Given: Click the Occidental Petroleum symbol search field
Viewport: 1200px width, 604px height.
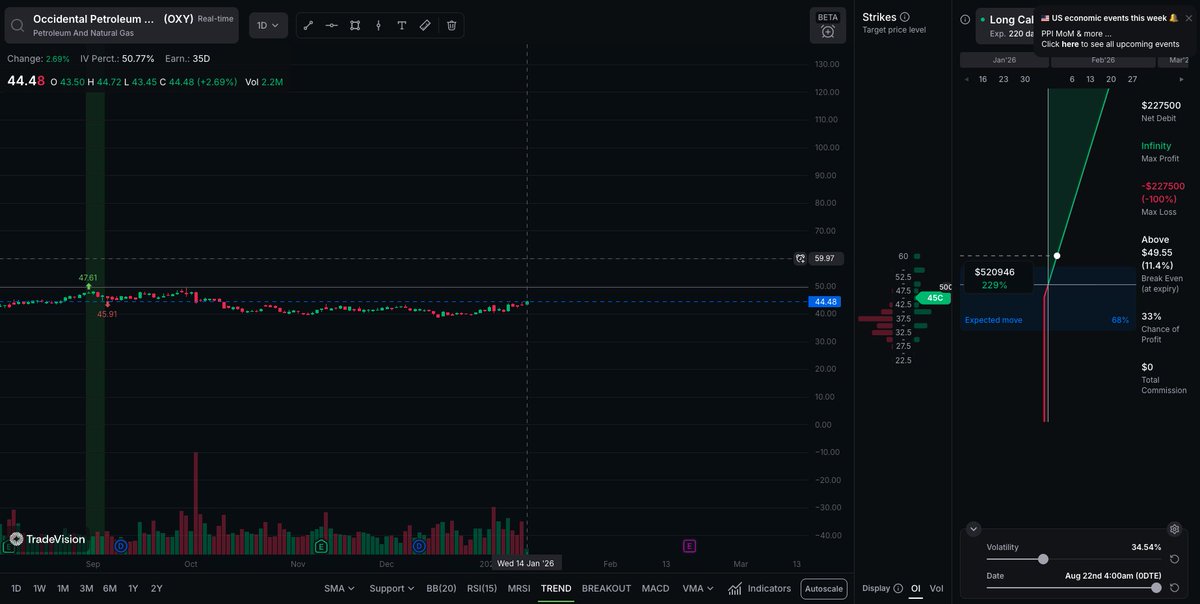Looking at the screenshot, I should [121, 25].
